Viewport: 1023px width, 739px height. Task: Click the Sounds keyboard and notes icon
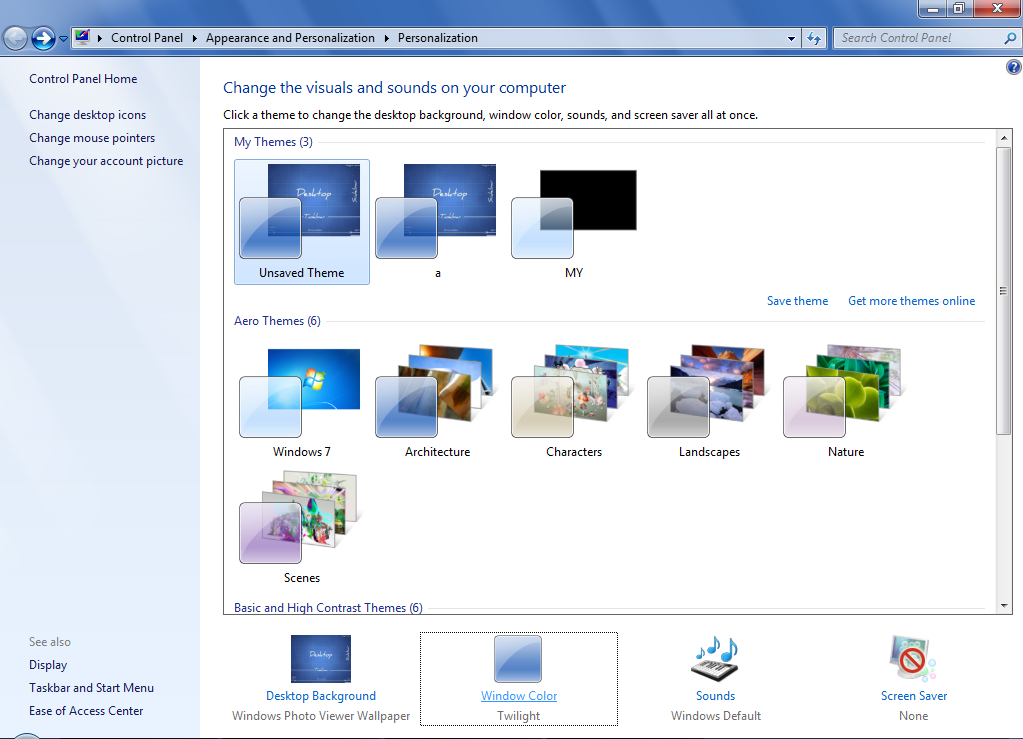pos(715,659)
